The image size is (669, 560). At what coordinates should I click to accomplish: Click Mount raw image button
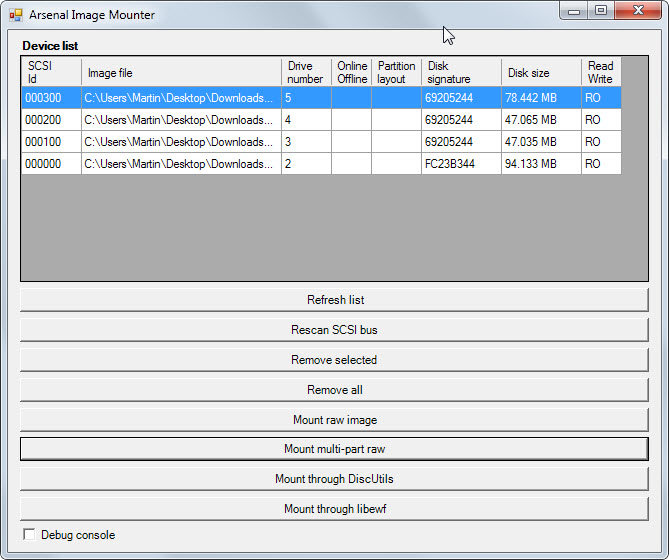point(334,420)
